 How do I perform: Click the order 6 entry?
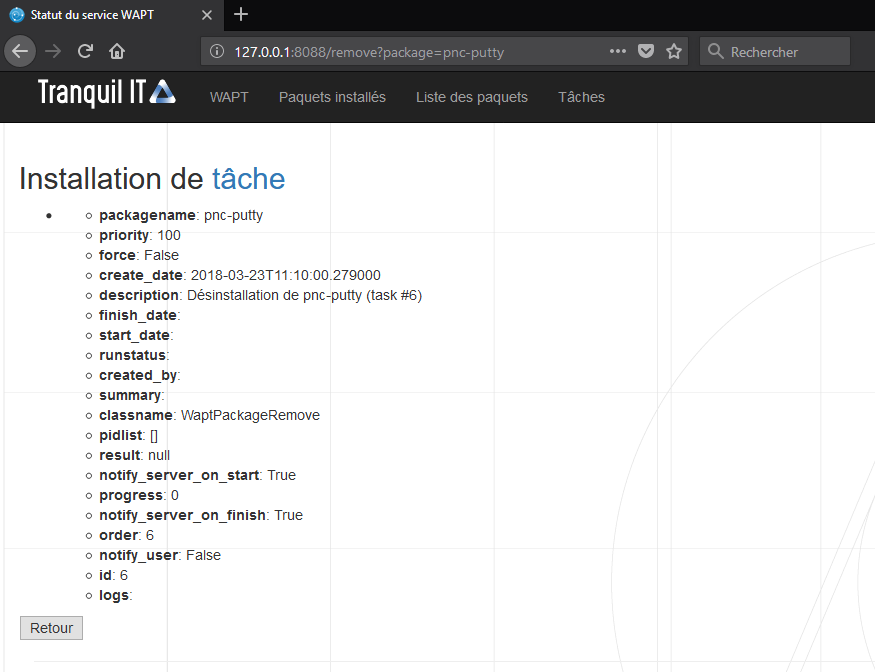point(126,535)
